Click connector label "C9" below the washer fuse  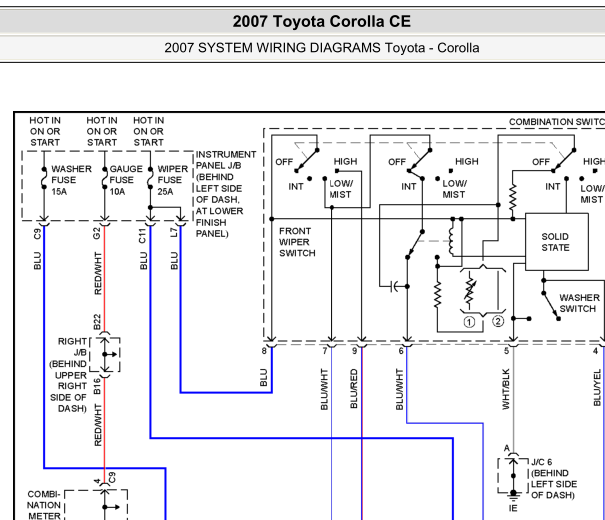click(x=37, y=234)
